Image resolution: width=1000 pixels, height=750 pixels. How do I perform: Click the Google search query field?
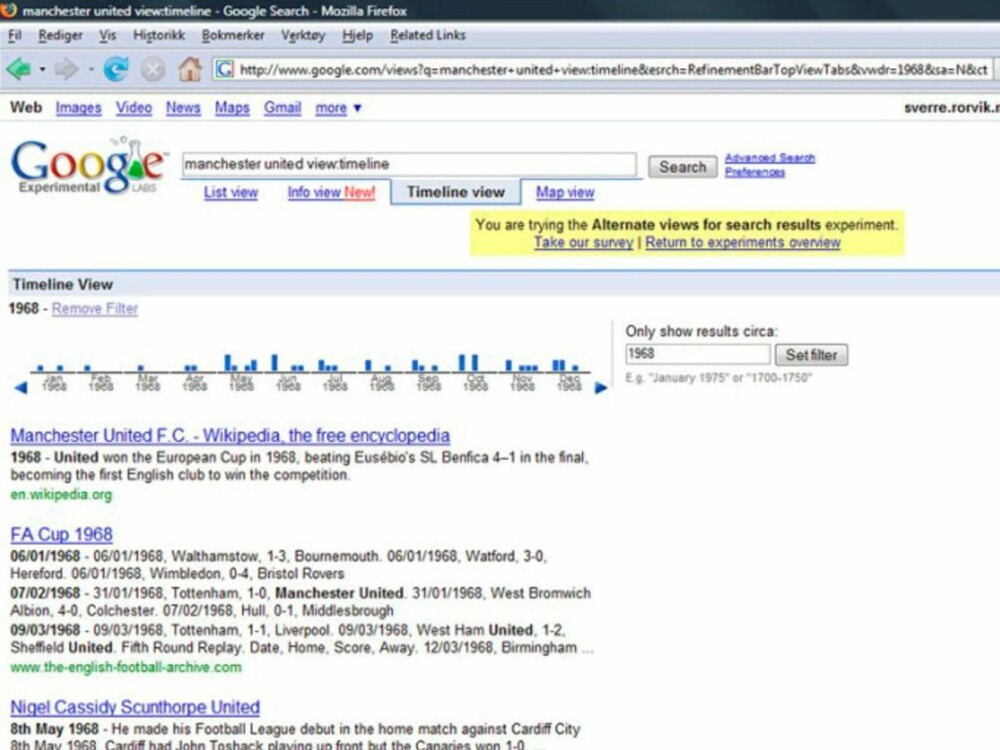tap(409, 165)
